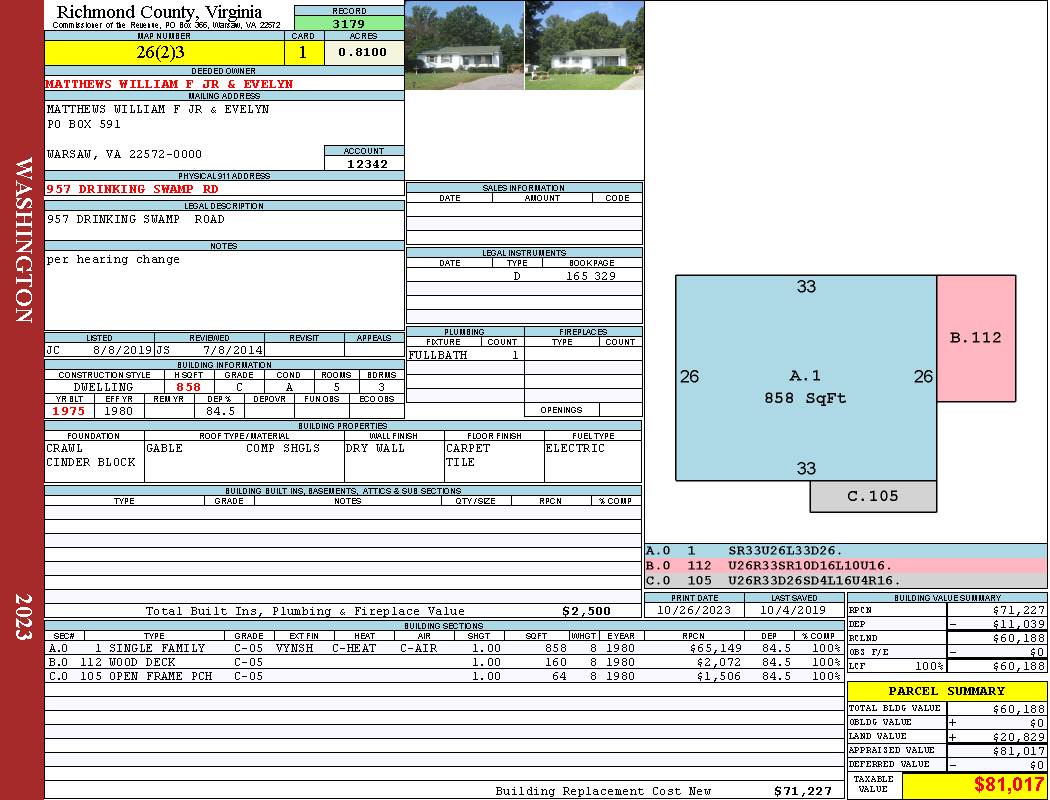Select the acres value 0.8100
Screen dimensions: 1050x800
coord(364,53)
